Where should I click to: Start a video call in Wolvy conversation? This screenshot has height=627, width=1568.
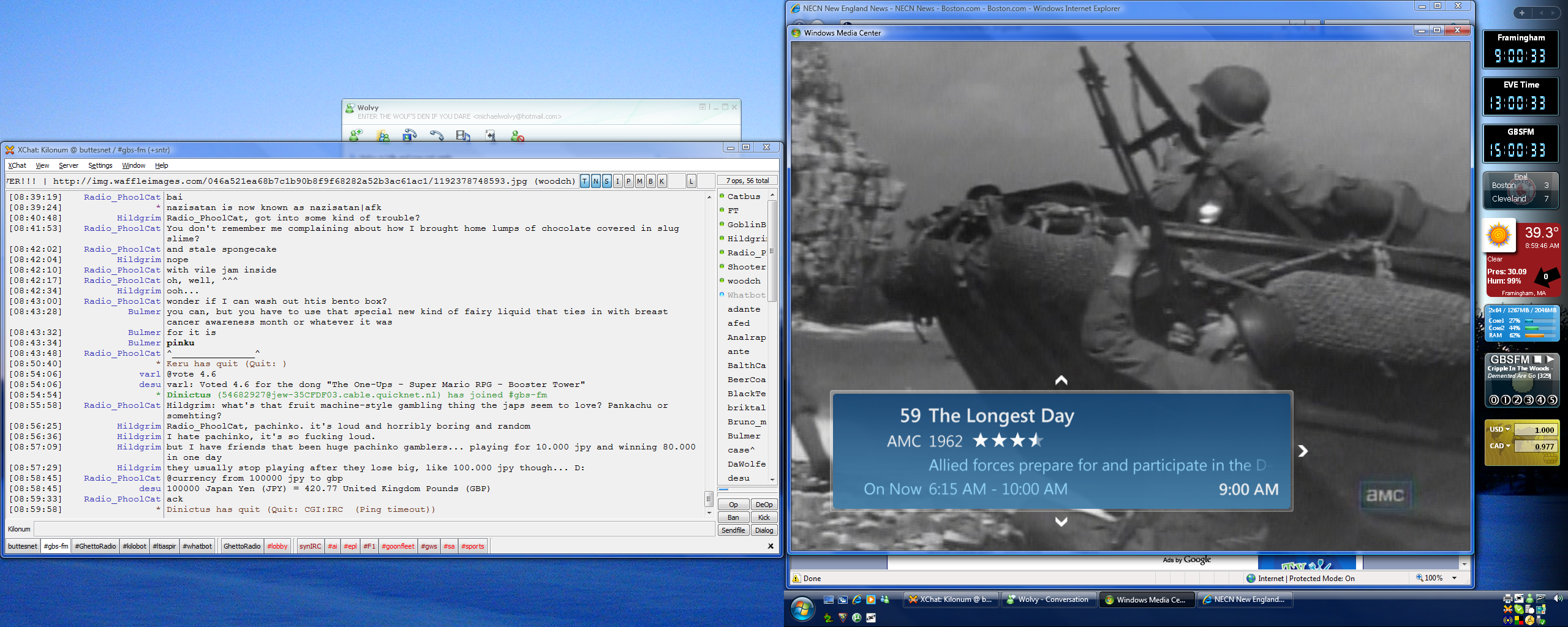(x=410, y=135)
